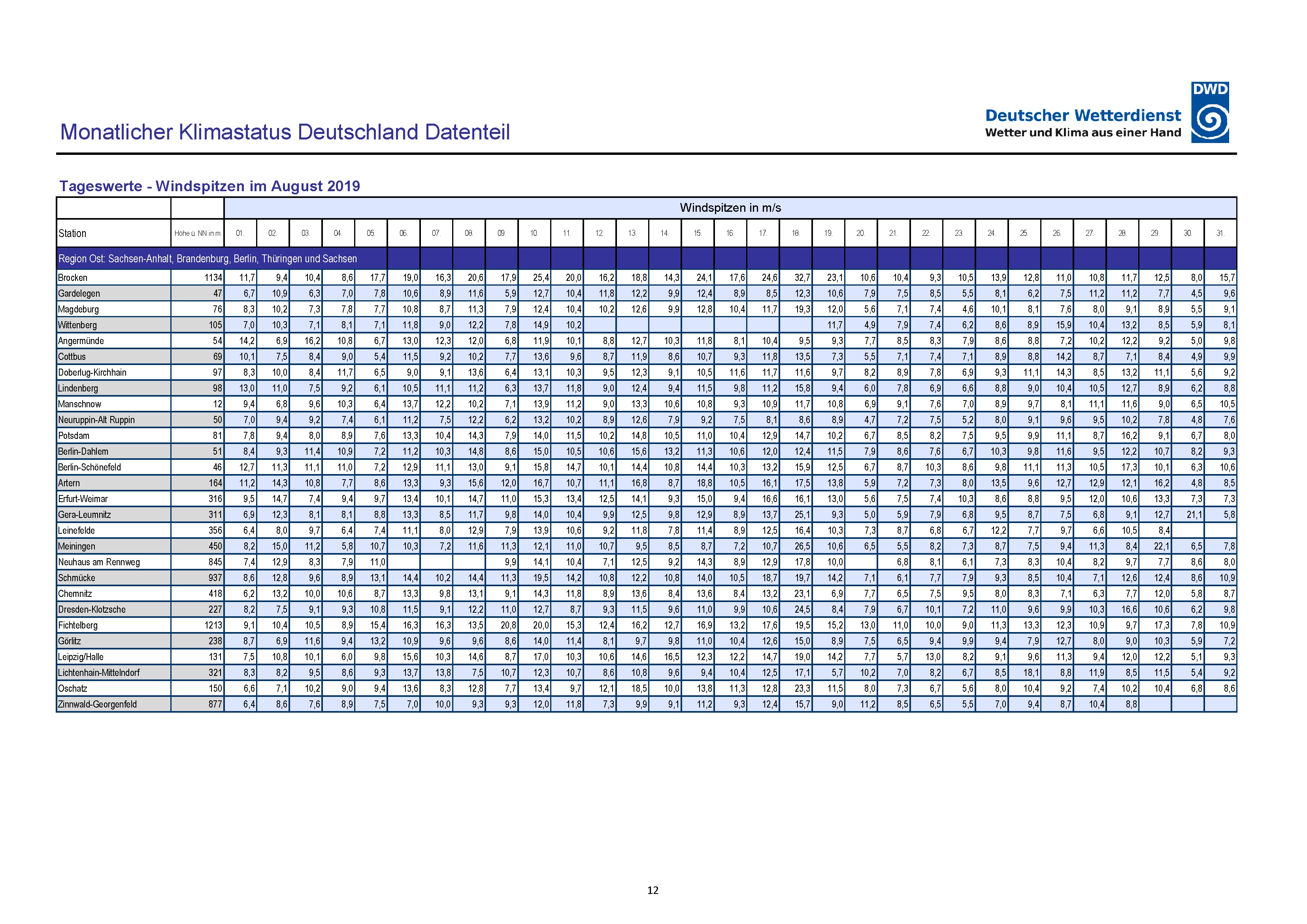Click Brocken's day 31 value 15,7
Viewport: 1307px width, 924px height.
point(1227,278)
